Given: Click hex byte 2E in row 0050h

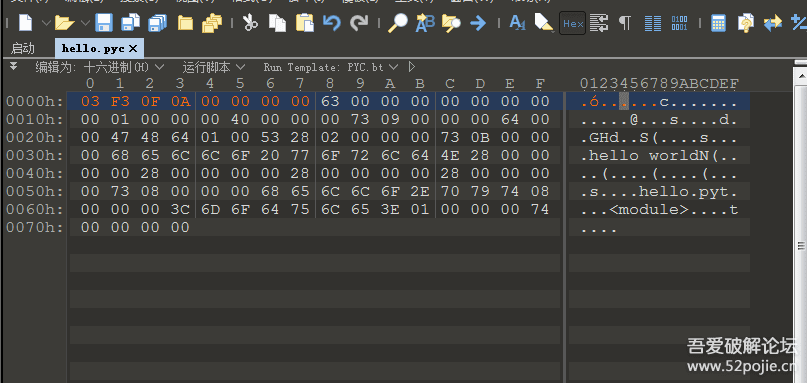Looking at the screenshot, I should 420,192.
